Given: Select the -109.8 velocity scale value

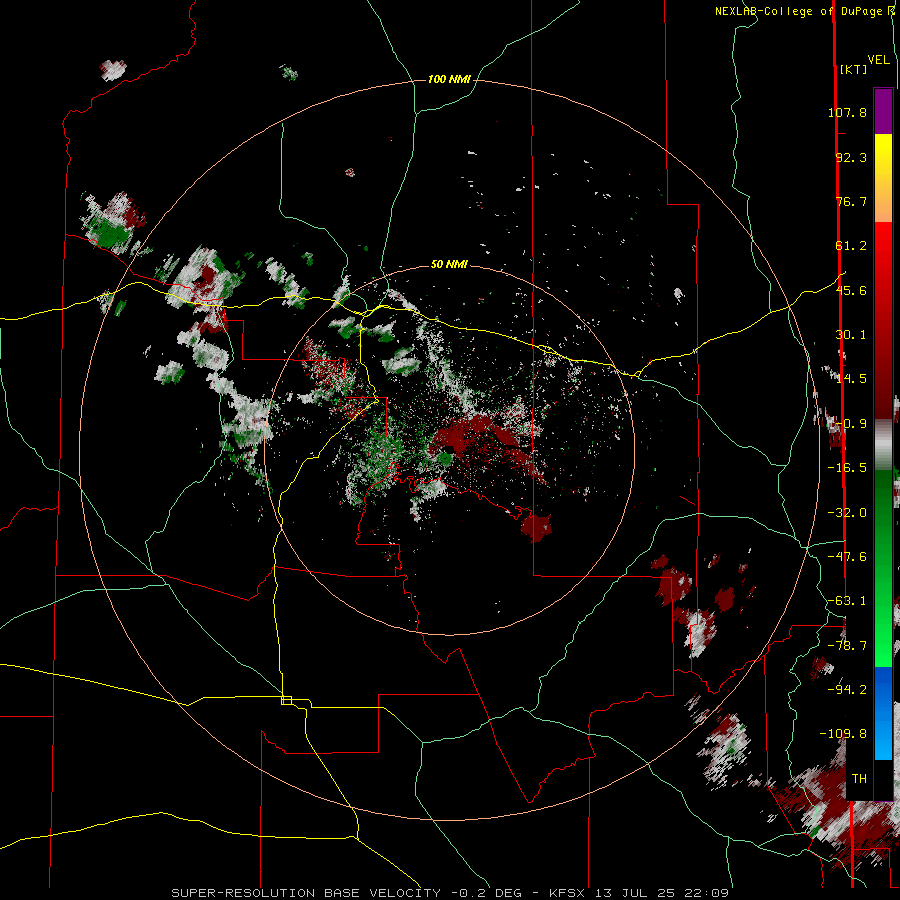Looking at the screenshot, I should pyautogui.click(x=843, y=734).
